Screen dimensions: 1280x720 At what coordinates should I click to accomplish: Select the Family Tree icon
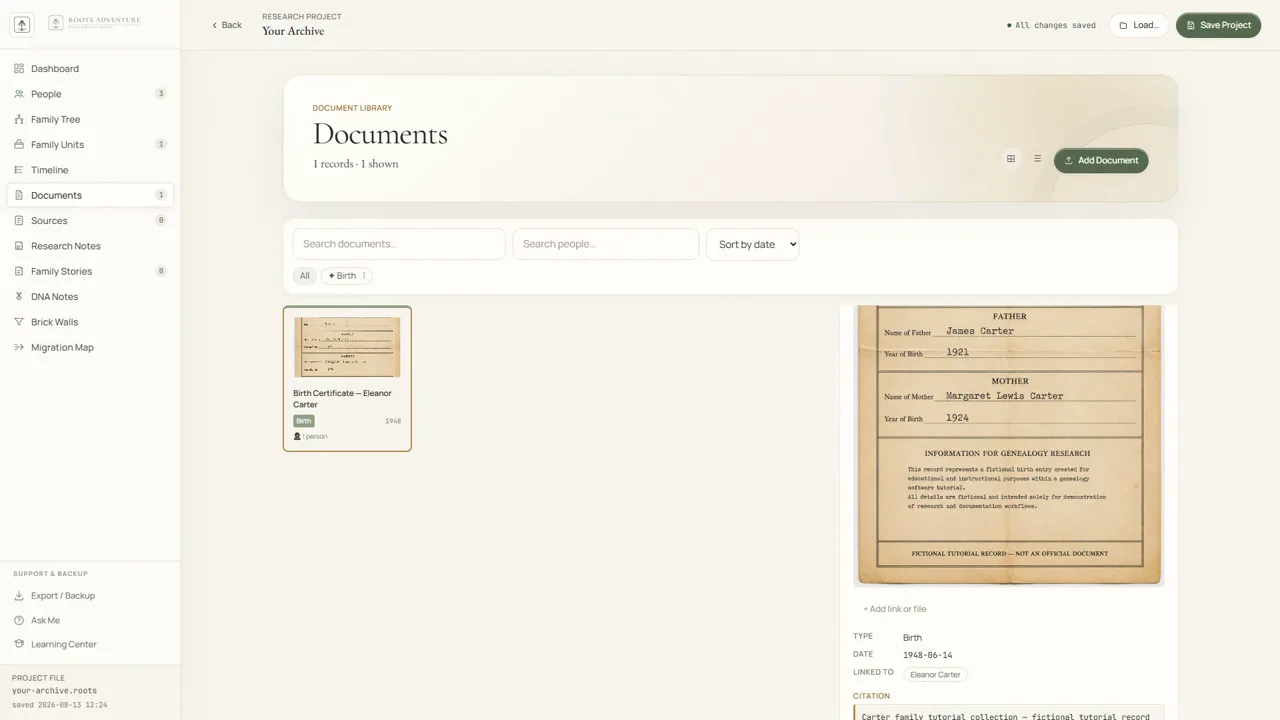[19, 119]
